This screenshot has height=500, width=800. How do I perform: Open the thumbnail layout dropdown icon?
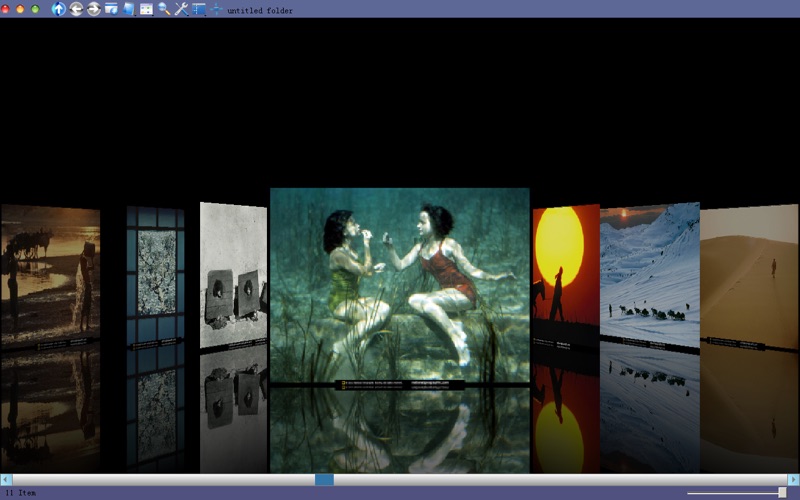[x=146, y=9]
